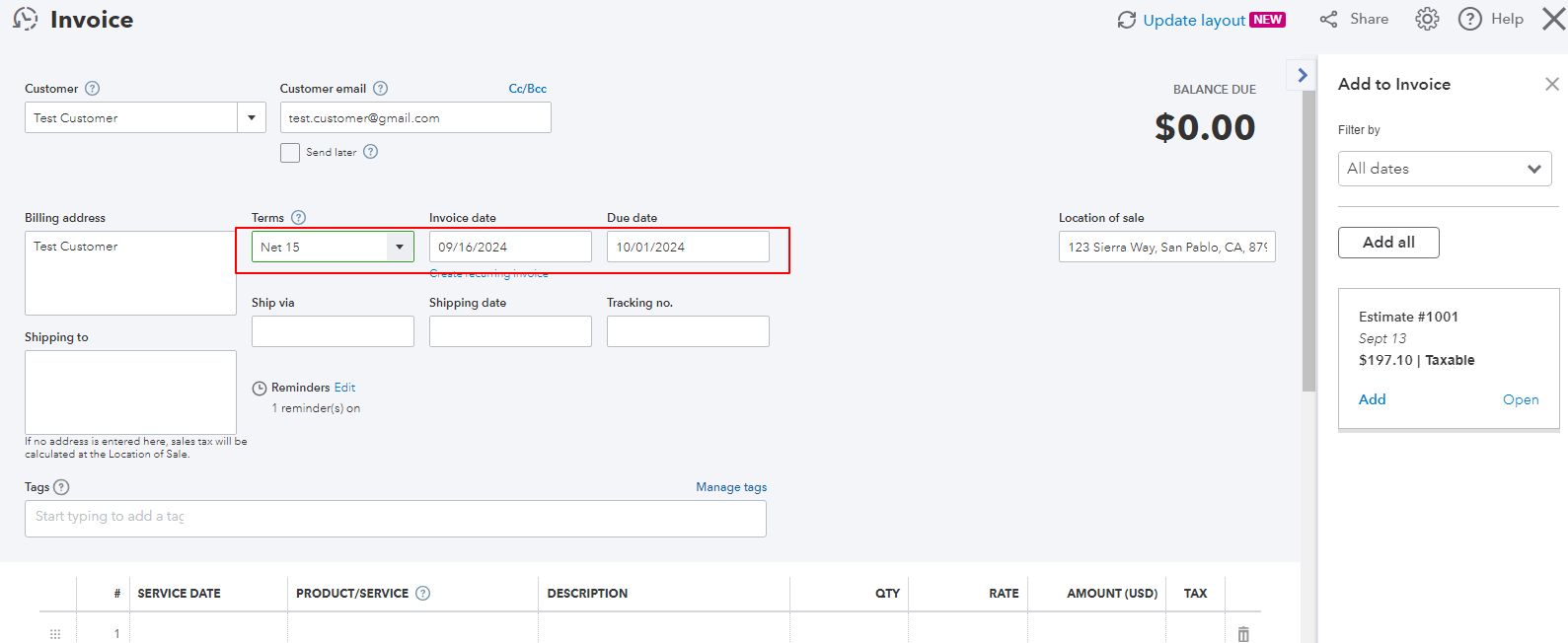
Task: Click the Help question mark icon
Action: point(1470,19)
